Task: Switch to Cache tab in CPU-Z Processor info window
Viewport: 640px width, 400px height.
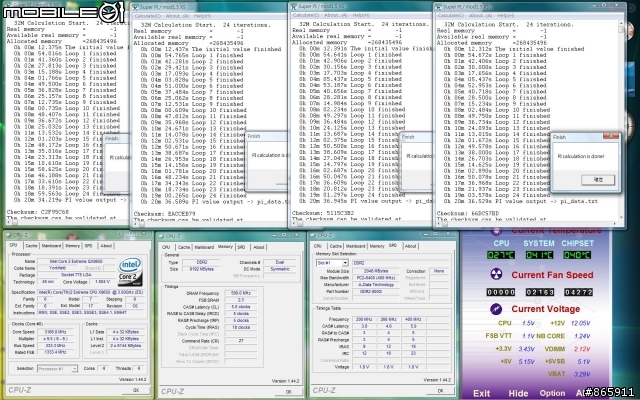Action: pos(31,246)
